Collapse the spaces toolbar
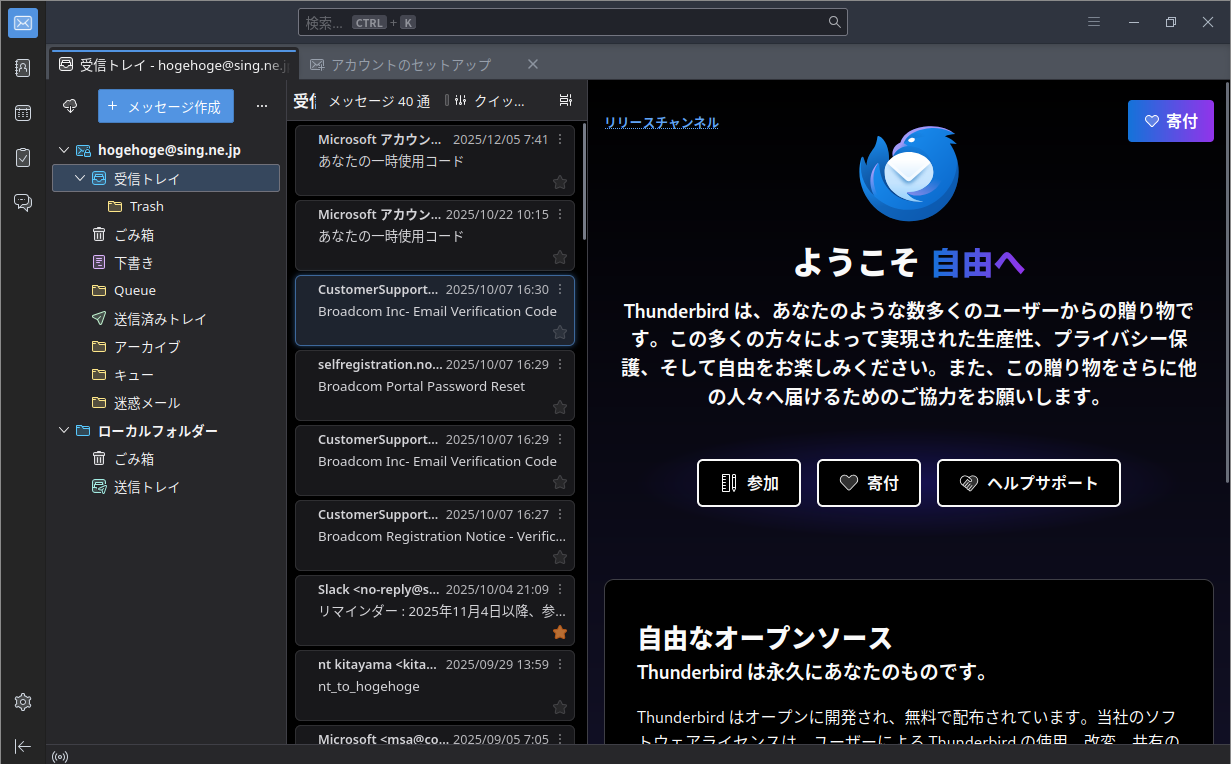Screen dimensions: 1231x764 pyautogui.click(x=22, y=746)
